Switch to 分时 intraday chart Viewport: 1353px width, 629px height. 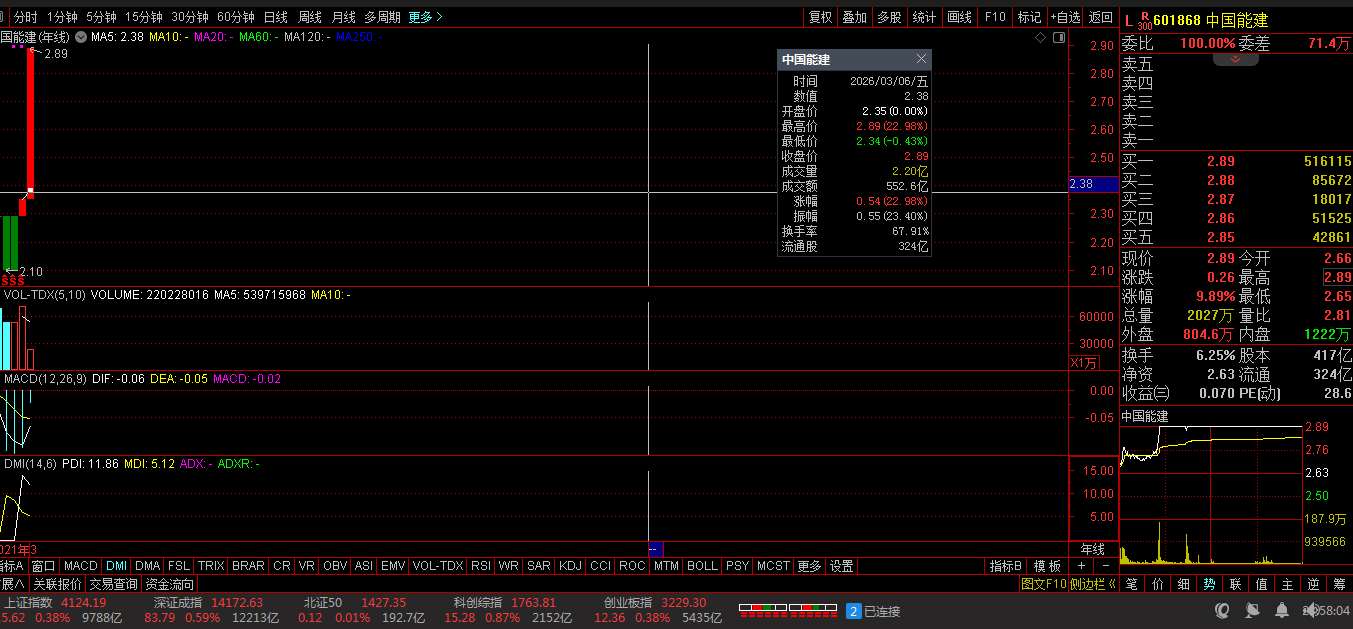(26, 17)
